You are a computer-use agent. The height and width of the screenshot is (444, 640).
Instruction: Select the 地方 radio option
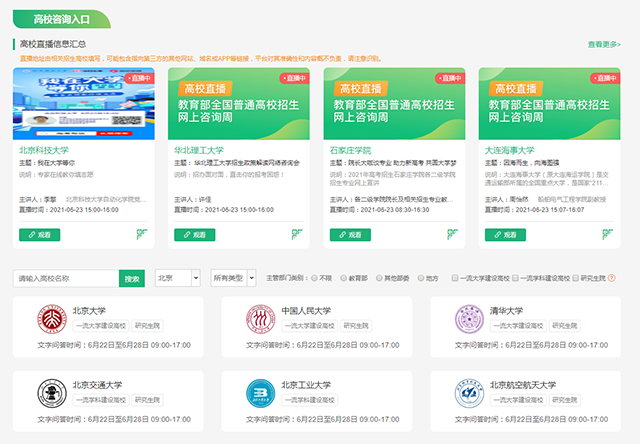(420, 278)
